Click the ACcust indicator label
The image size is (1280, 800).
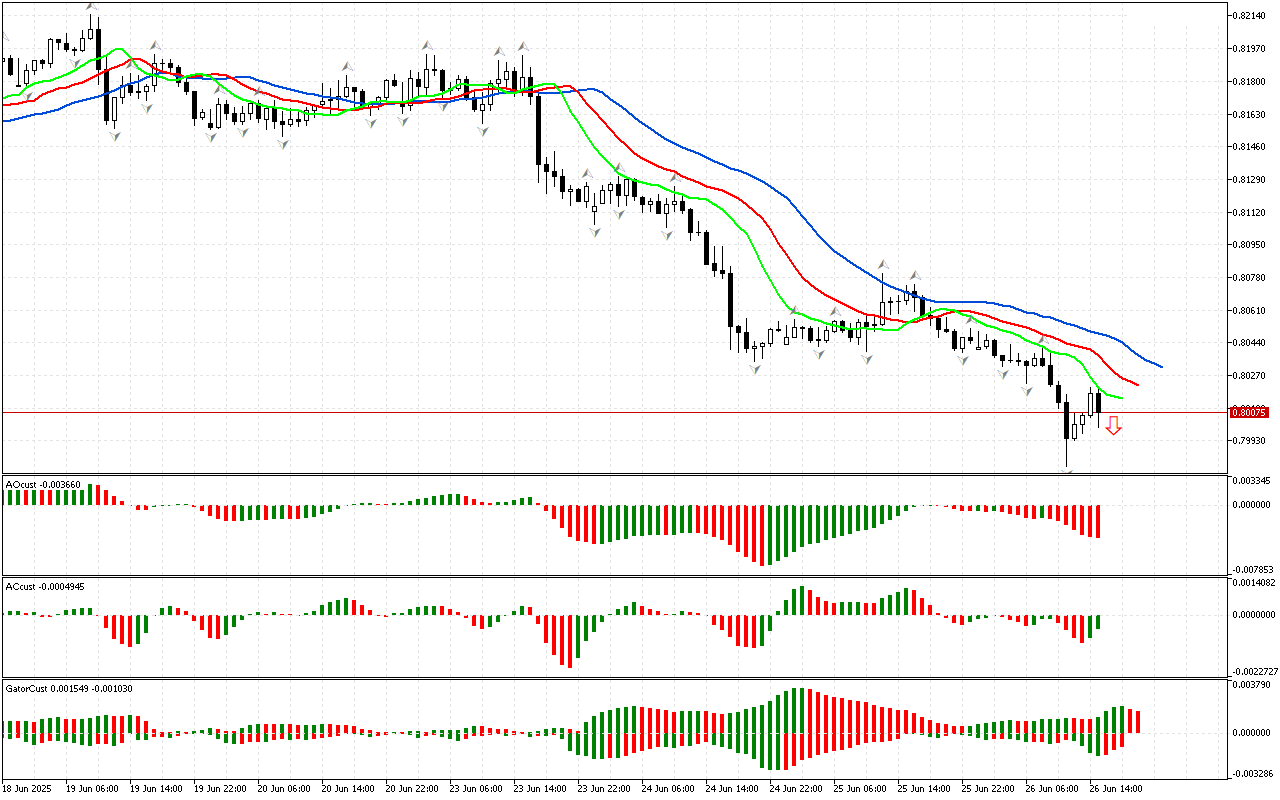click(44, 586)
